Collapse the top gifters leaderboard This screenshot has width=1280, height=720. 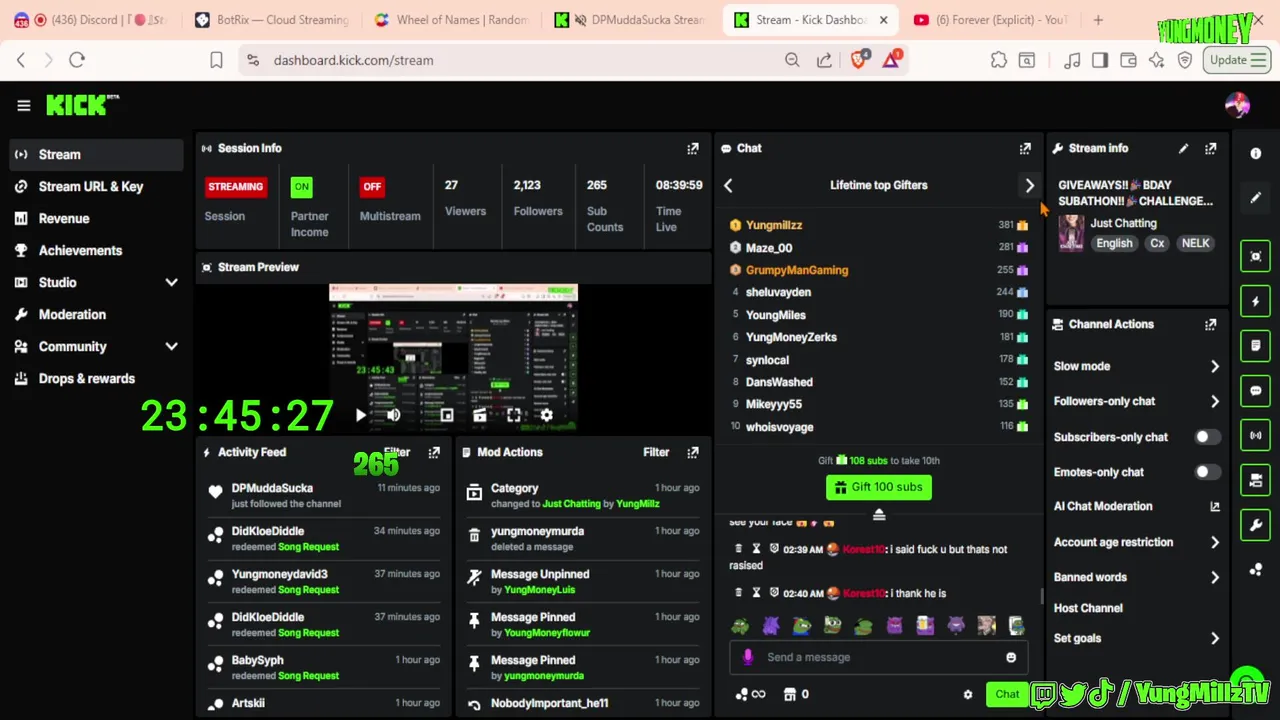coord(879,514)
